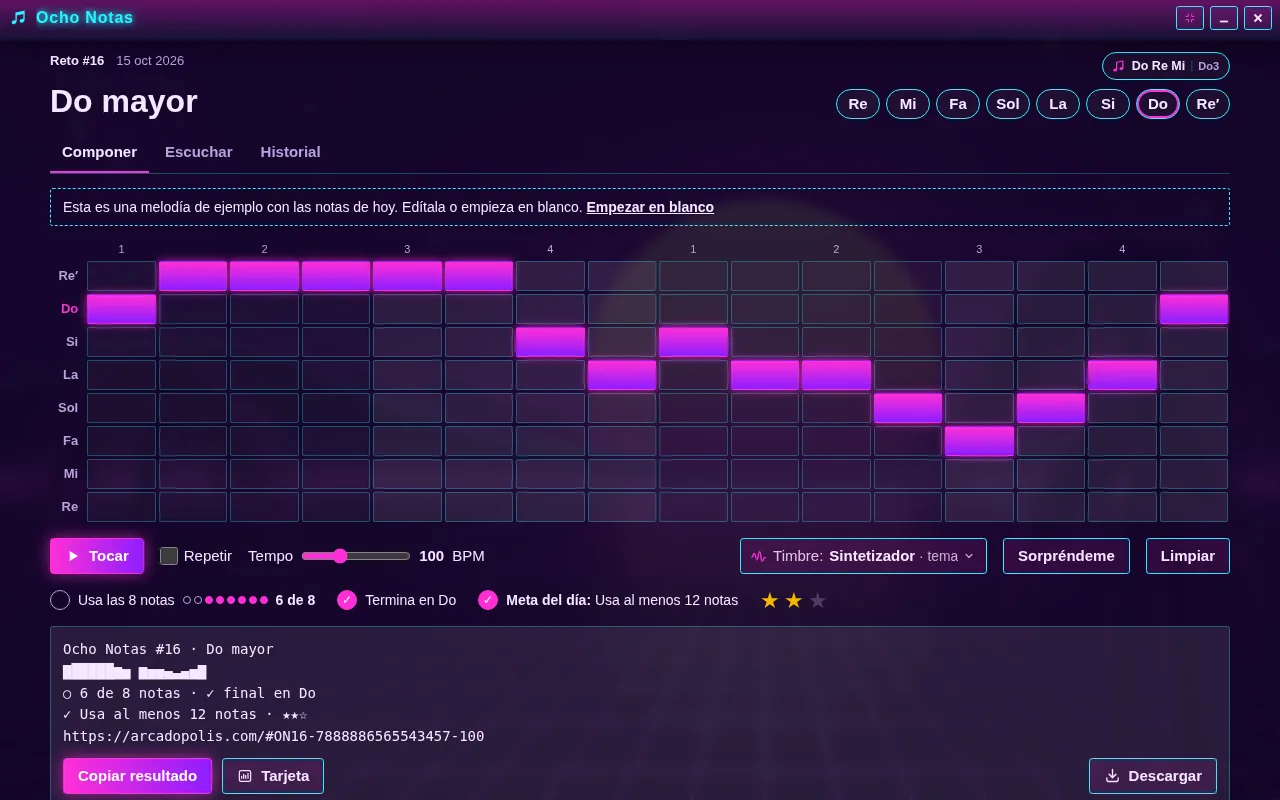Click the Si row label of the grid

click(x=72, y=342)
